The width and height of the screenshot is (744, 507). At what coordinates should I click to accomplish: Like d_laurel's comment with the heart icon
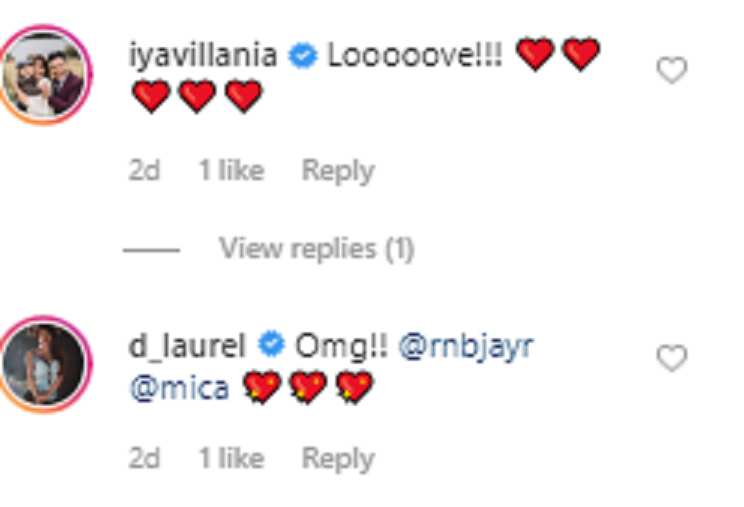pyautogui.click(x=672, y=358)
